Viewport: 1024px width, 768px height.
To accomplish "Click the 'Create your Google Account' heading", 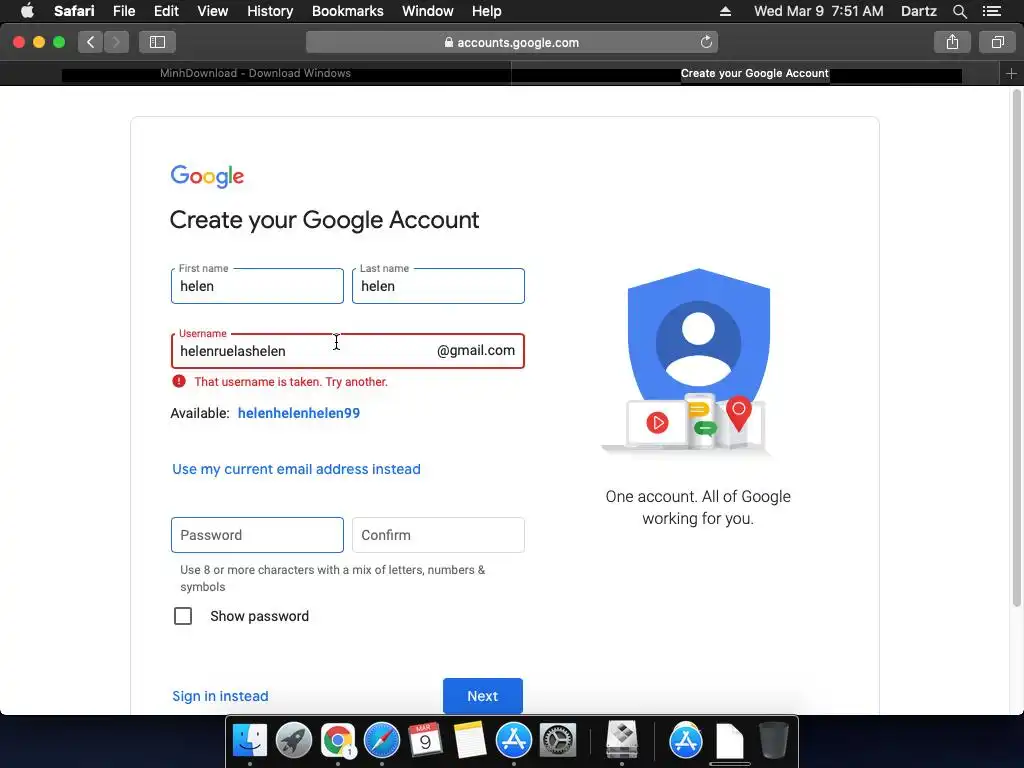I will coord(324,220).
